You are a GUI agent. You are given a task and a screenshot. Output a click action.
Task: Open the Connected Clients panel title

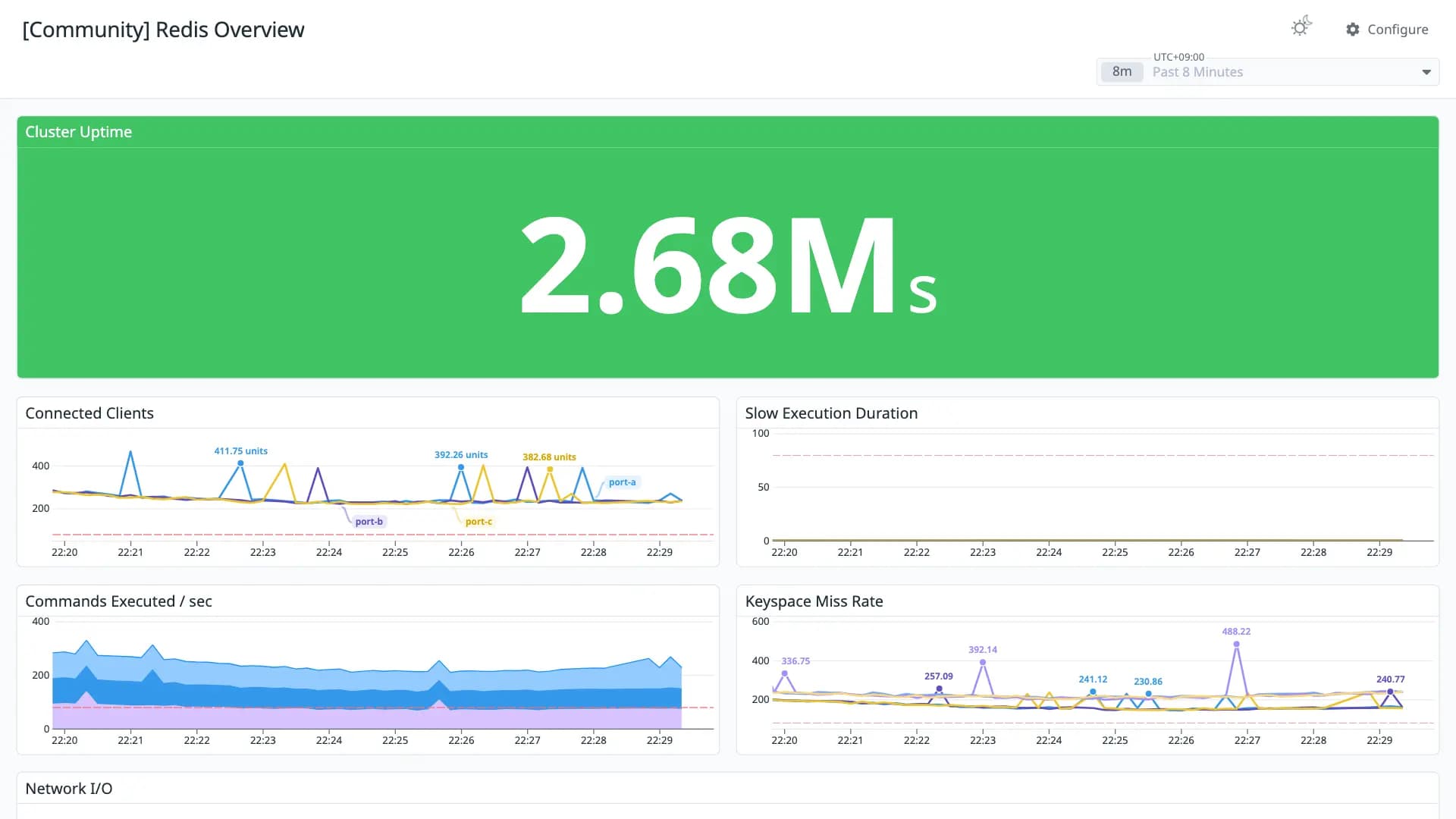click(89, 413)
